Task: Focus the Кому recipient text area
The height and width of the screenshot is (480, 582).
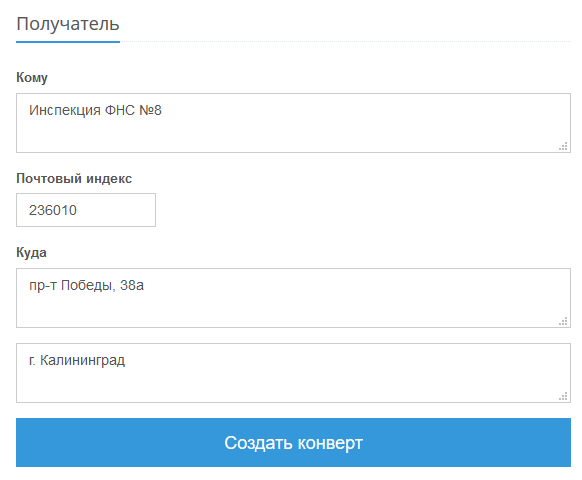Action: [293, 123]
